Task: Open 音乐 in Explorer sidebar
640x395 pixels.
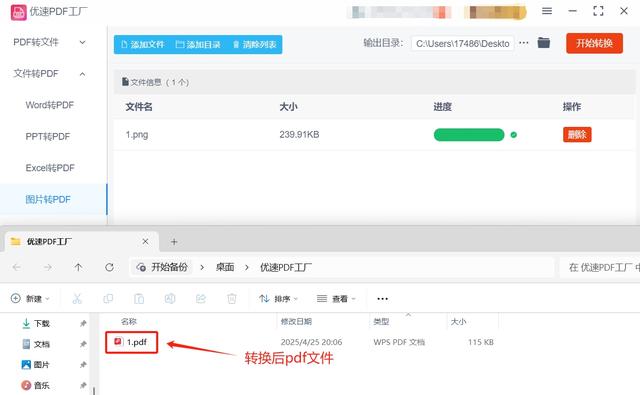Action: pyautogui.click(x=36, y=385)
